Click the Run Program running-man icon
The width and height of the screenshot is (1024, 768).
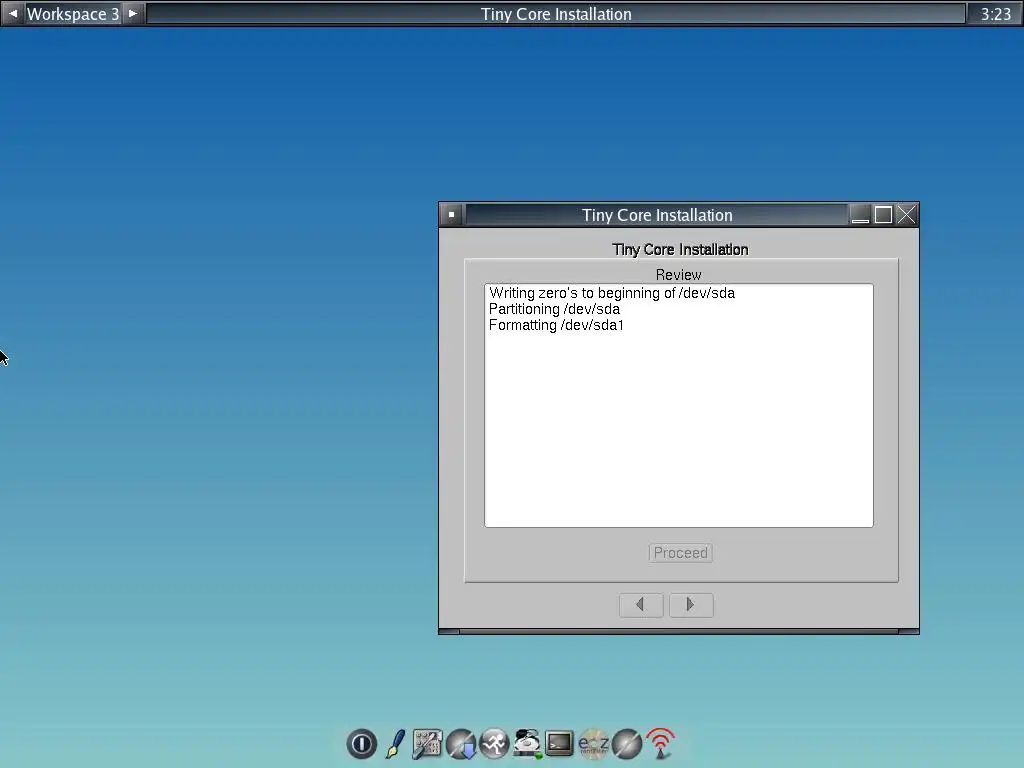pos(494,744)
